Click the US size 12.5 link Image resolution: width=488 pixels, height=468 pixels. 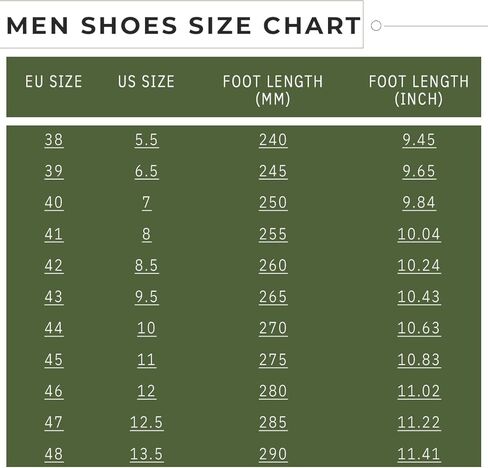click(x=147, y=422)
